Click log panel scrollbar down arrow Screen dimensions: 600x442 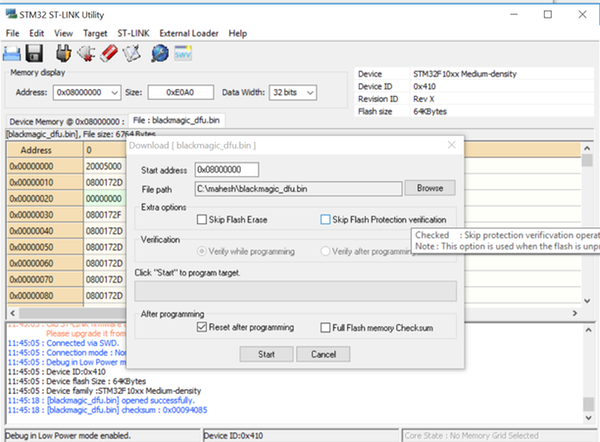pos(589,418)
